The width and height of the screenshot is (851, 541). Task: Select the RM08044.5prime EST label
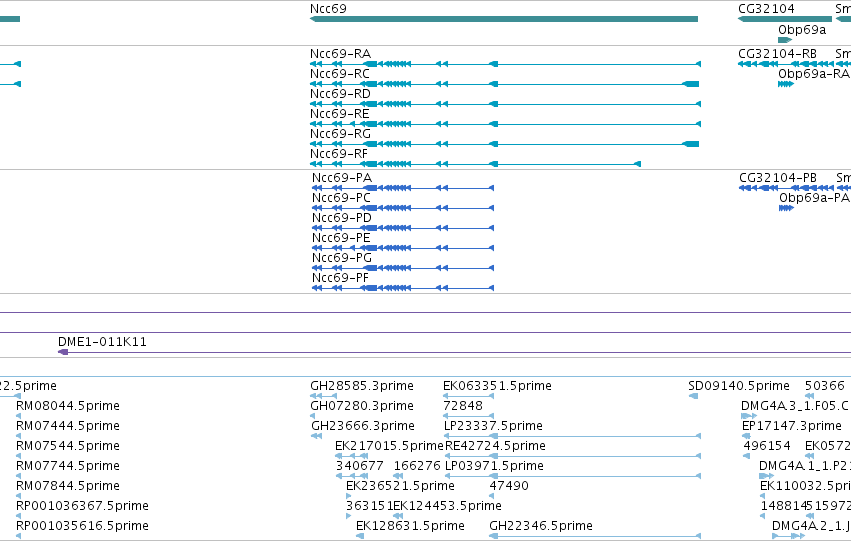tap(68, 406)
